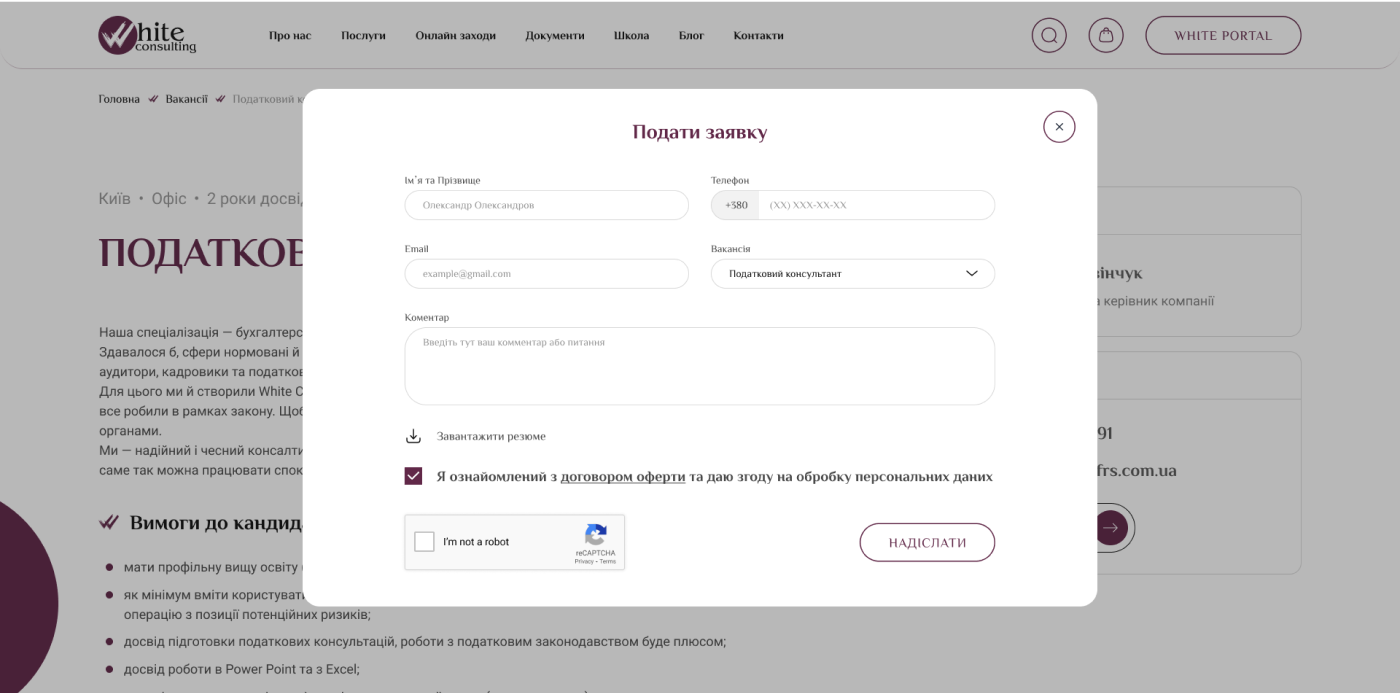
Task: Click the White Consulting logo
Action: click(147, 35)
